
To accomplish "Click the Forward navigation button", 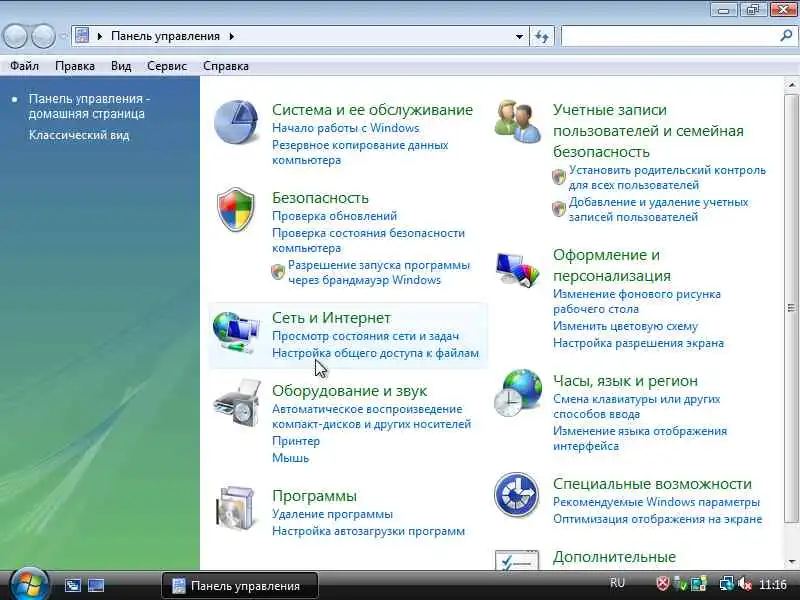I will pyautogui.click(x=43, y=36).
